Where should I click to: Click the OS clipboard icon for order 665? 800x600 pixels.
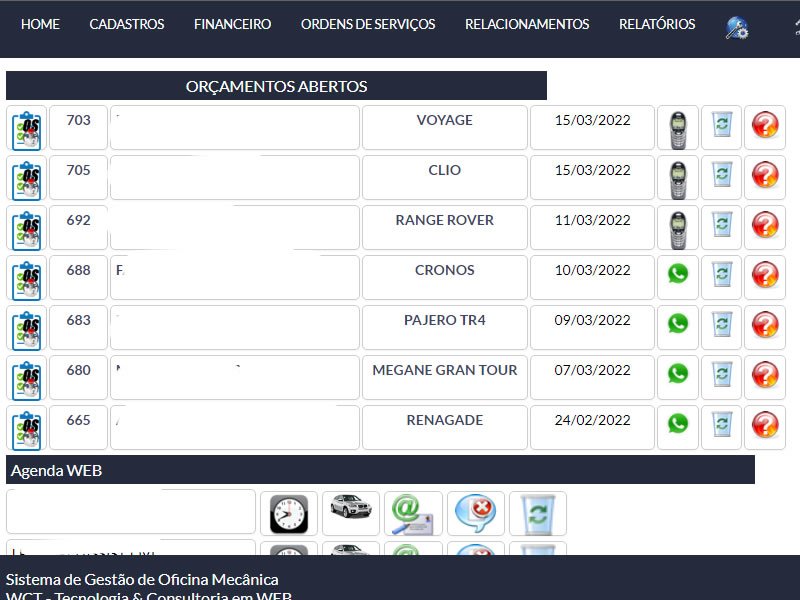27,431
